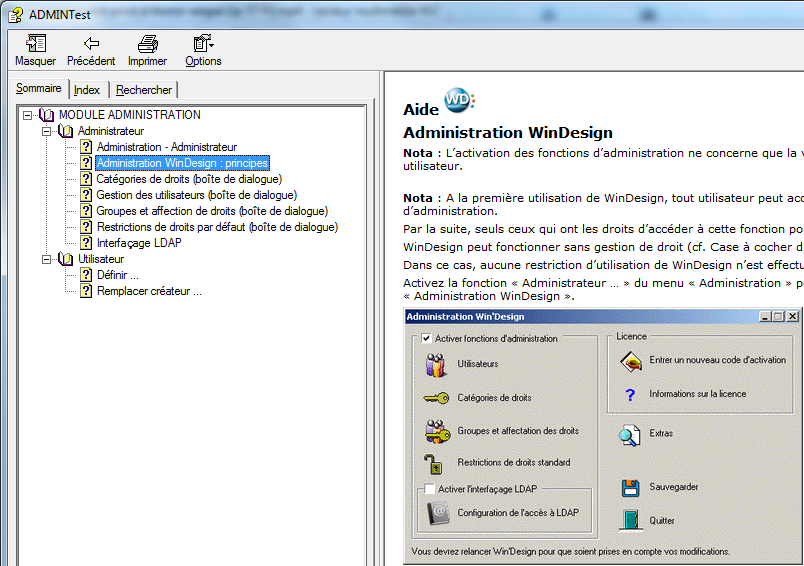Click question-mark icon beside Groupes et affection
The width and height of the screenshot is (804, 566).
point(86,211)
